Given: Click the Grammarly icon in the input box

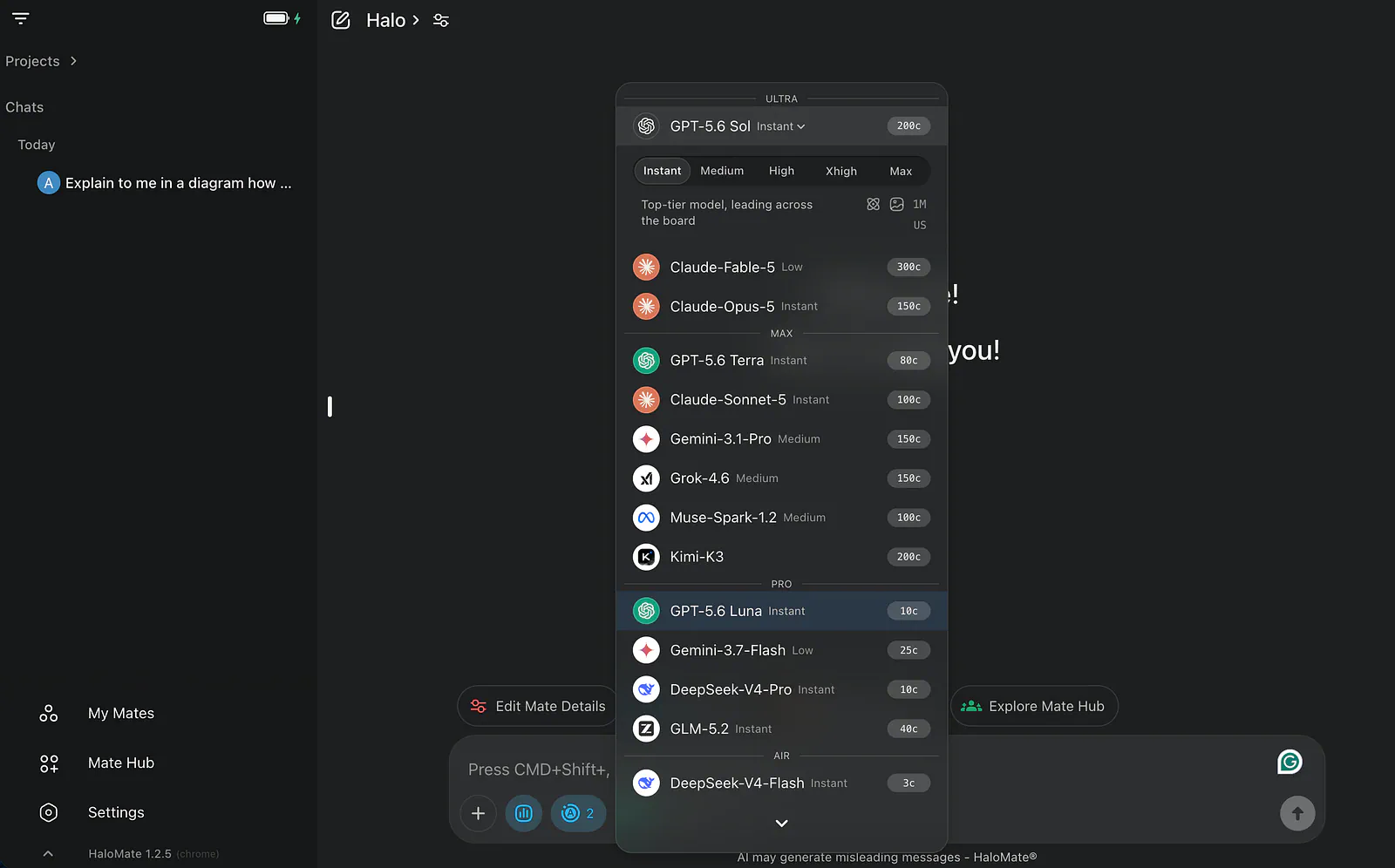Looking at the screenshot, I should pos(1290,762).
